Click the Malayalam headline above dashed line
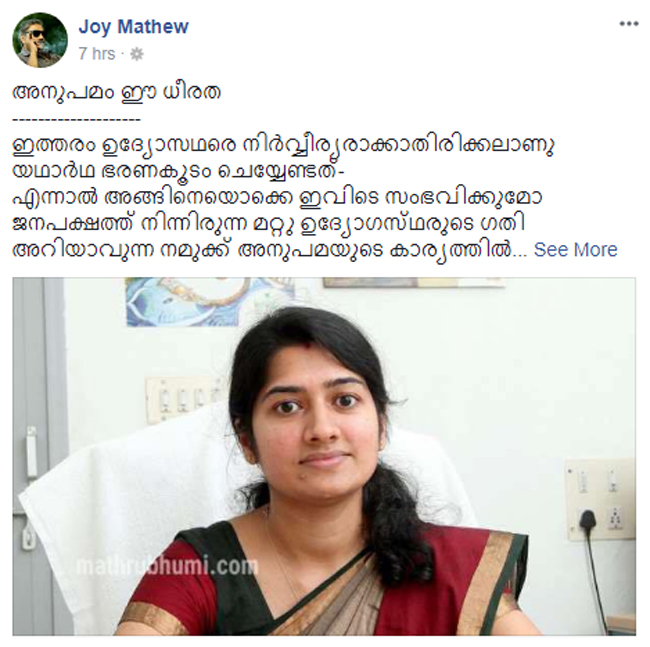Viewport: 650px width, 647px height. tap(116, 91)
